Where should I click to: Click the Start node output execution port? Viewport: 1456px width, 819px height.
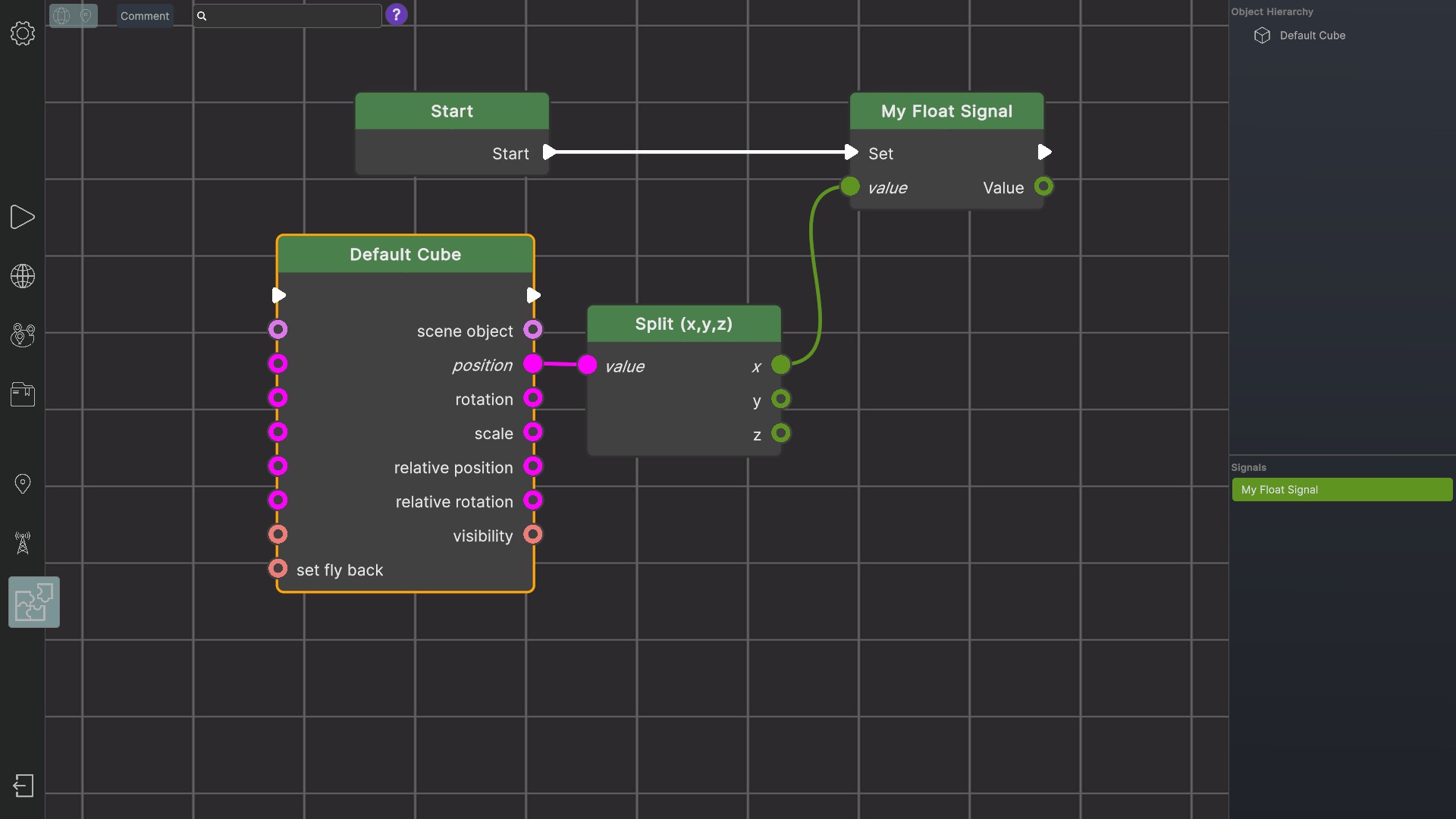(x=549, y=152)
